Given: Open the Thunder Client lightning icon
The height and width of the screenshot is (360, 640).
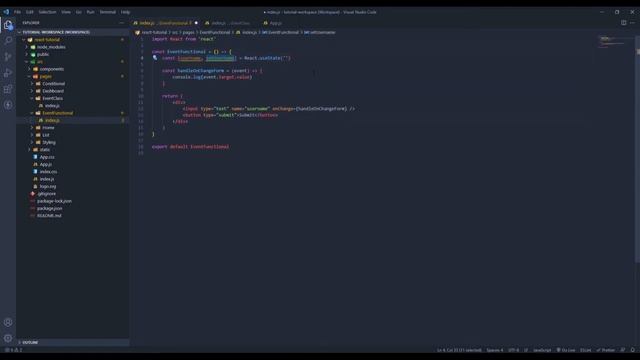Looking at the screenshot, I should [8, 105].
